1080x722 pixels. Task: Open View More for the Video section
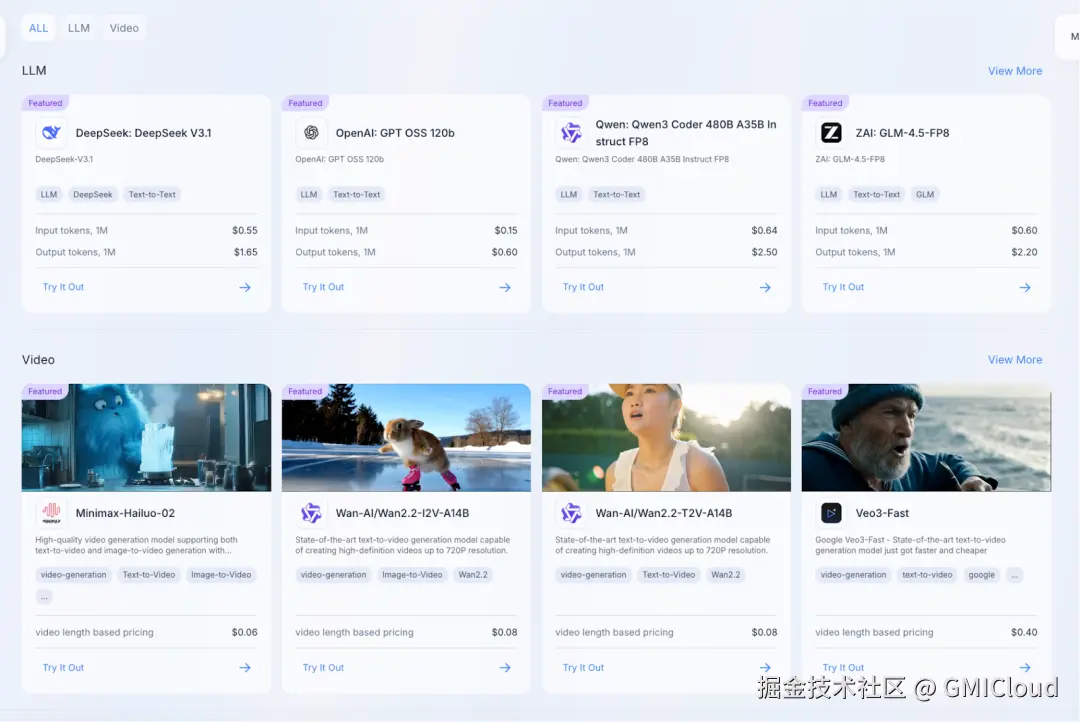[1015, 360]
